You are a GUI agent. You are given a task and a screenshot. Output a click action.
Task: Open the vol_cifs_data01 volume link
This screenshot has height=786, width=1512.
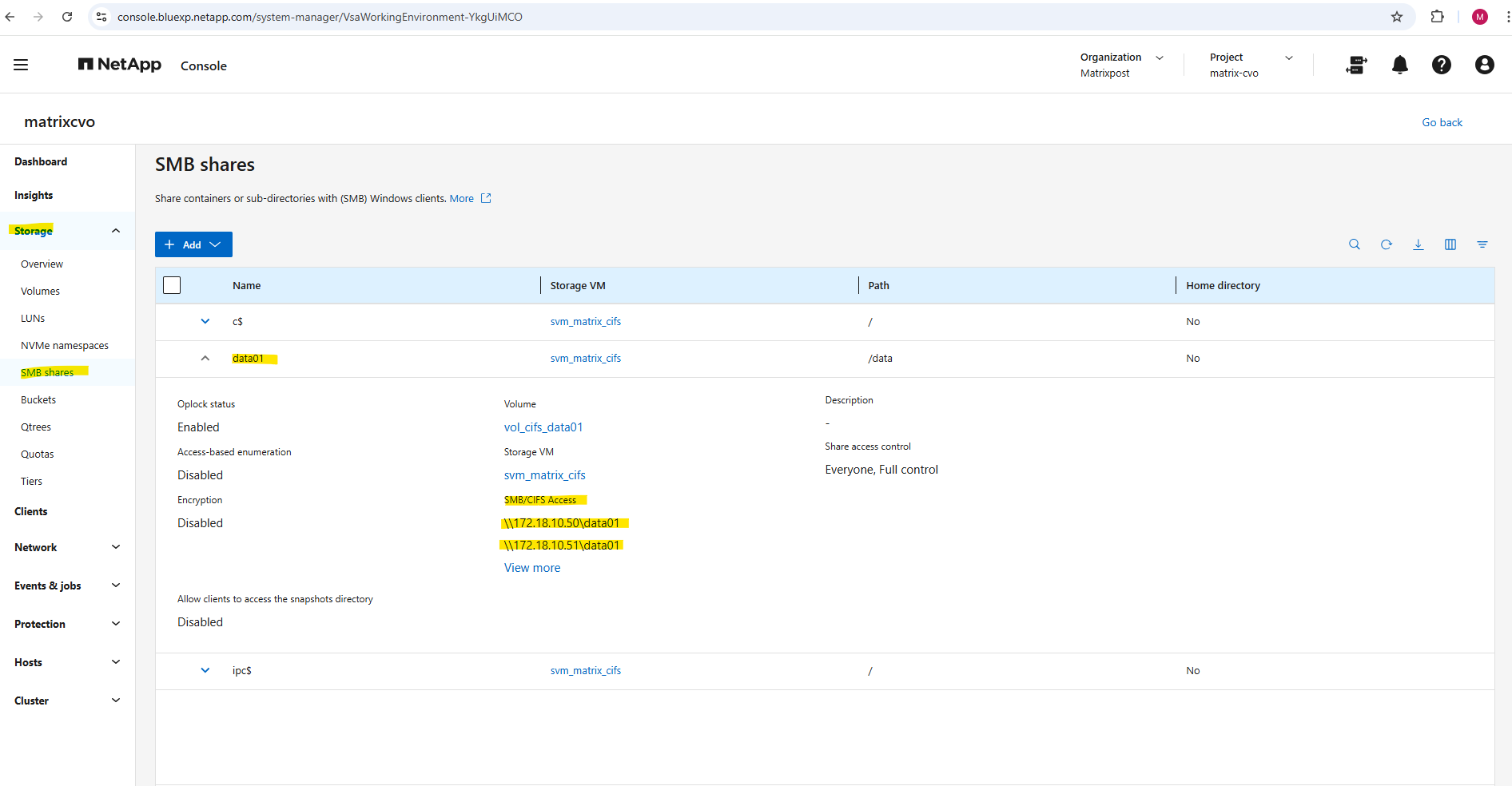(543, 427)
